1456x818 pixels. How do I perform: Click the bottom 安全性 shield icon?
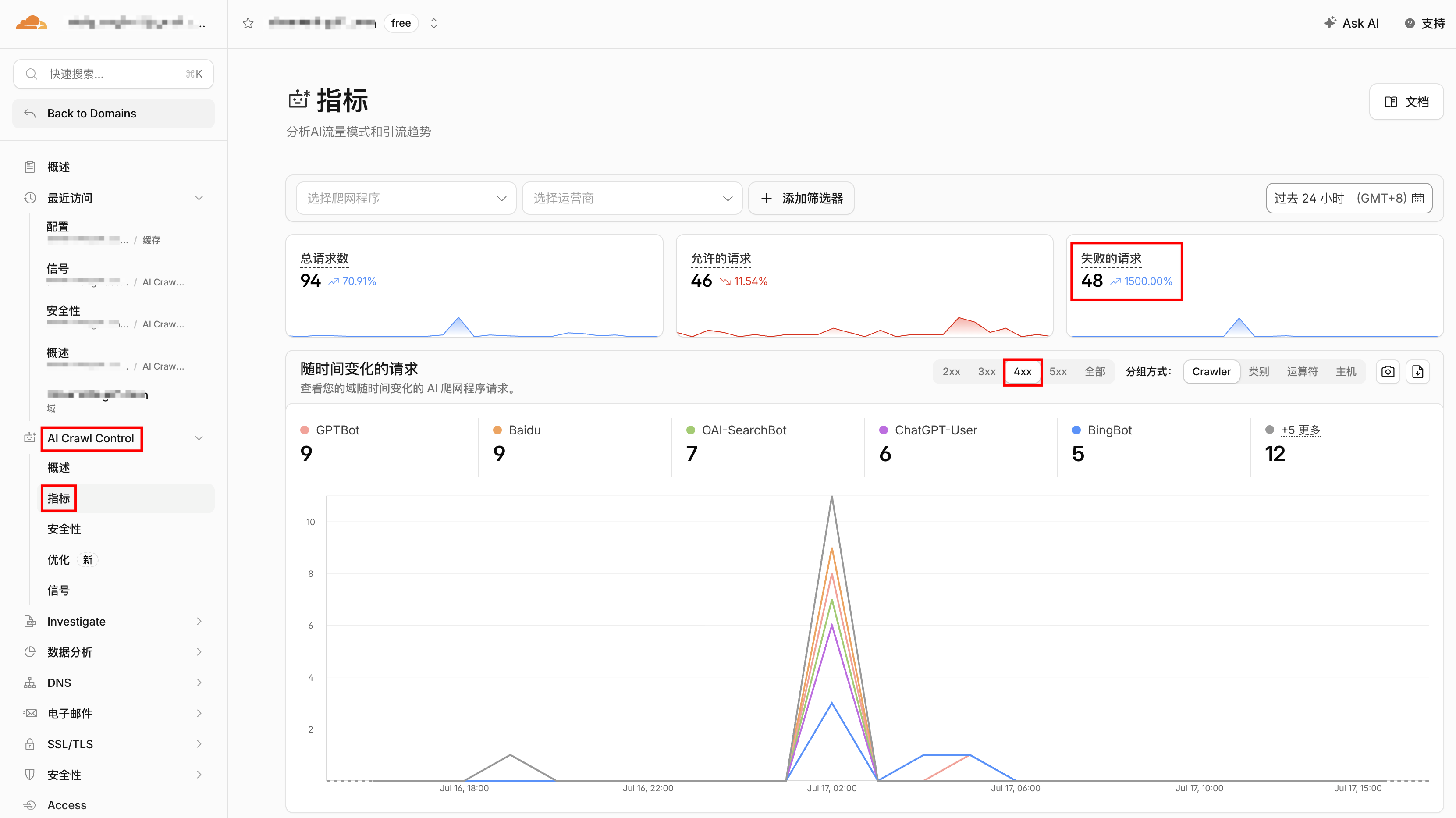click(x=30, y=775)
